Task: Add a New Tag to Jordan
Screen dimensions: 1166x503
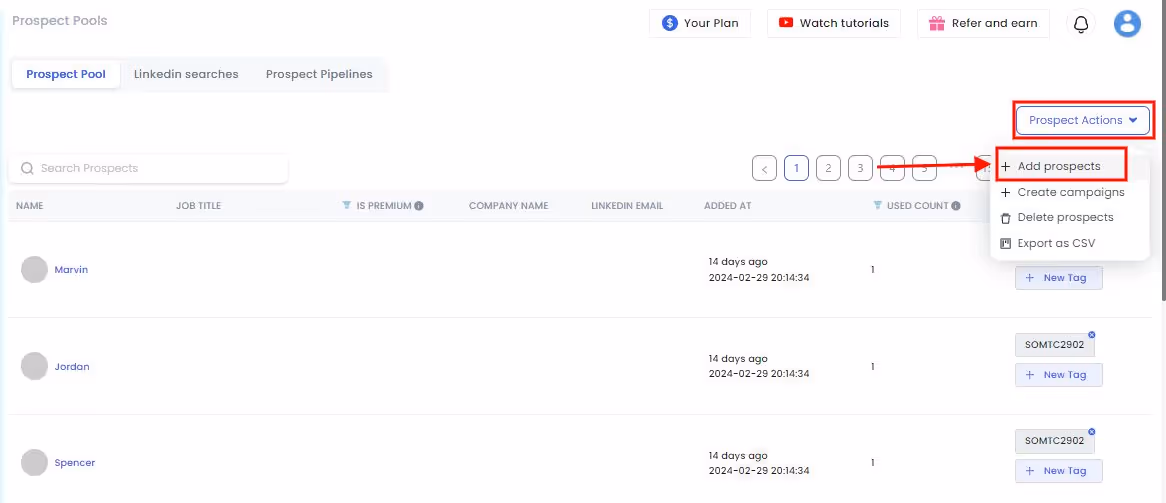Action: click(1058, 374)
